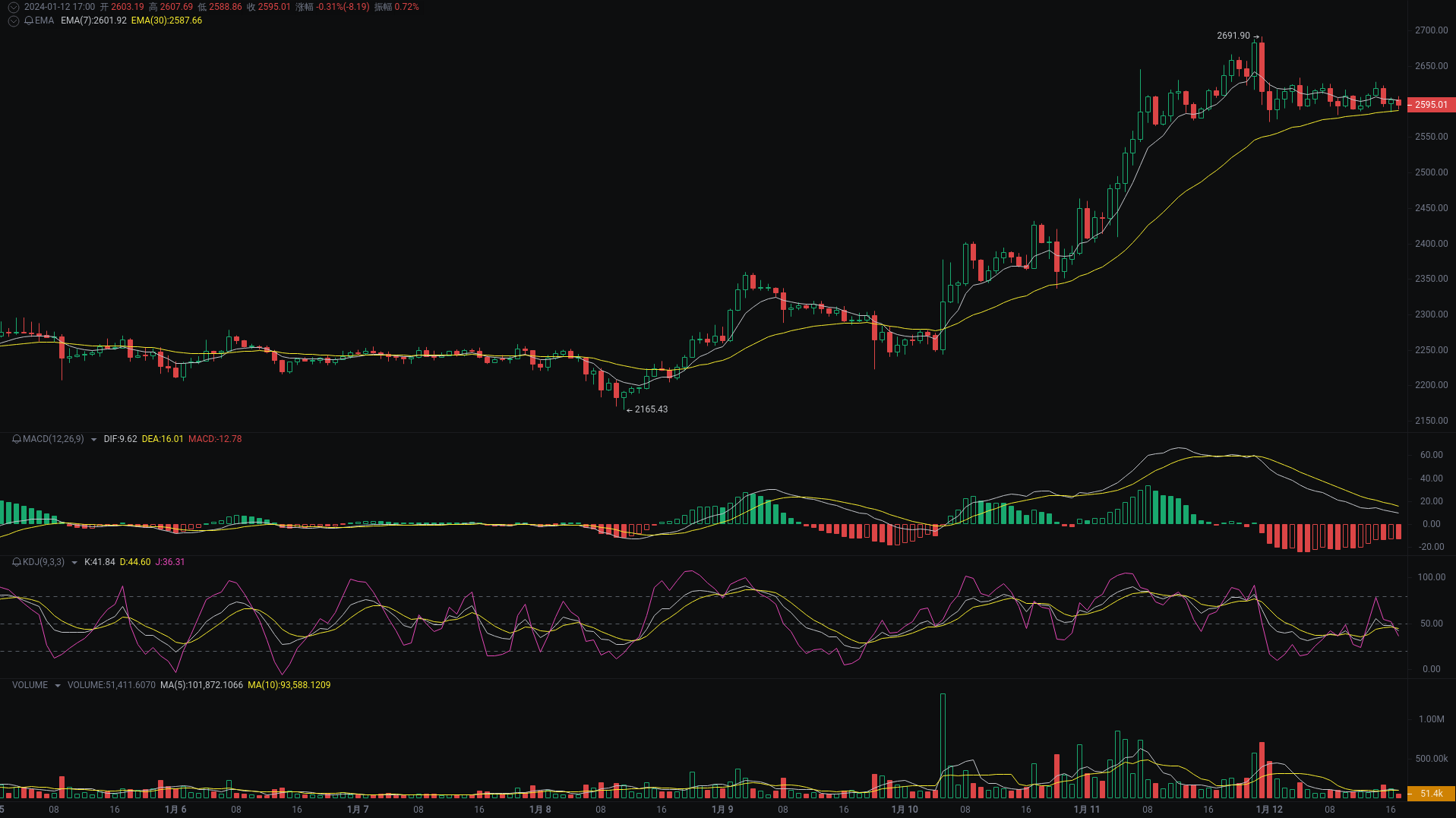Open the MACD(12,26,9) settings dropdown
Image resolution: width=1456 pixels, height=818 pixels.
[93, 439]
